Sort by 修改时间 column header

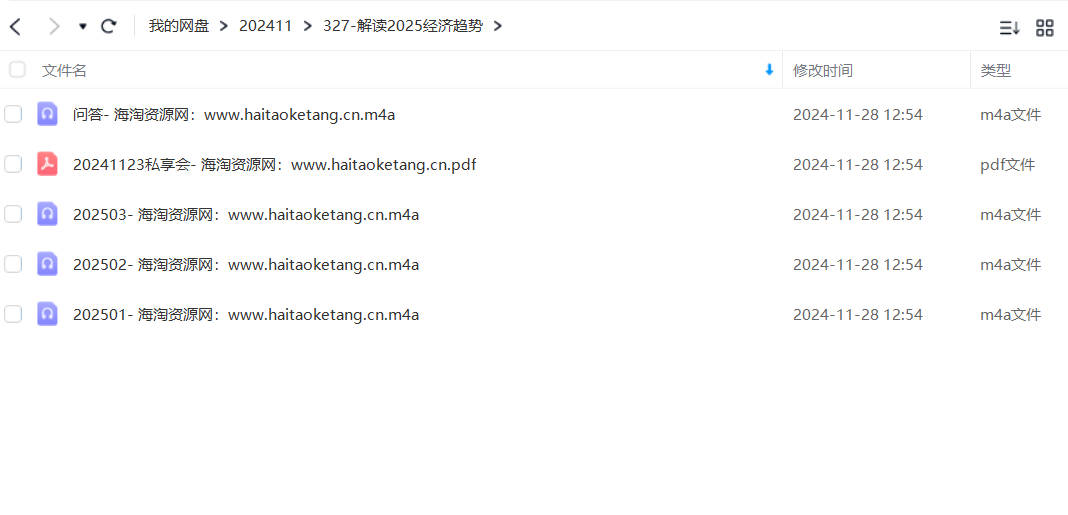coord(823,70)
